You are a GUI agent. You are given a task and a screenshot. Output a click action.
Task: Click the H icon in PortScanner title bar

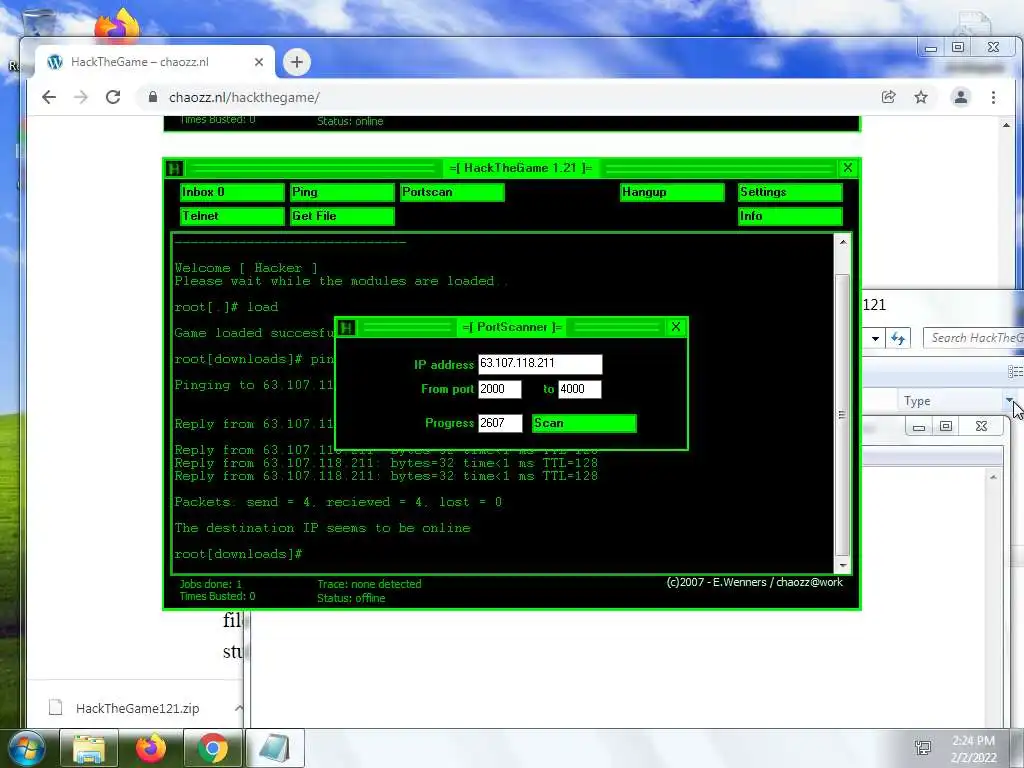pos(347,327)
